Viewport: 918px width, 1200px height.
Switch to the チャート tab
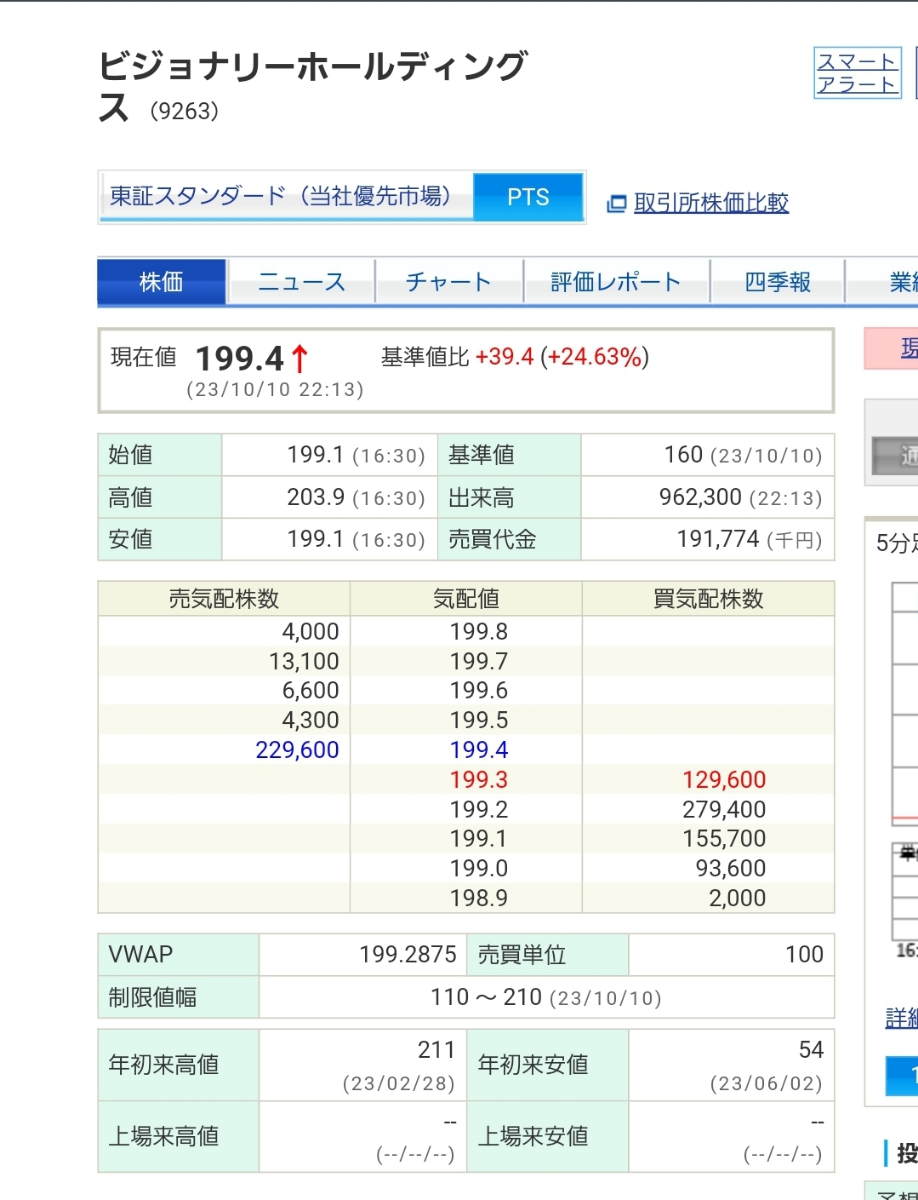449,282
